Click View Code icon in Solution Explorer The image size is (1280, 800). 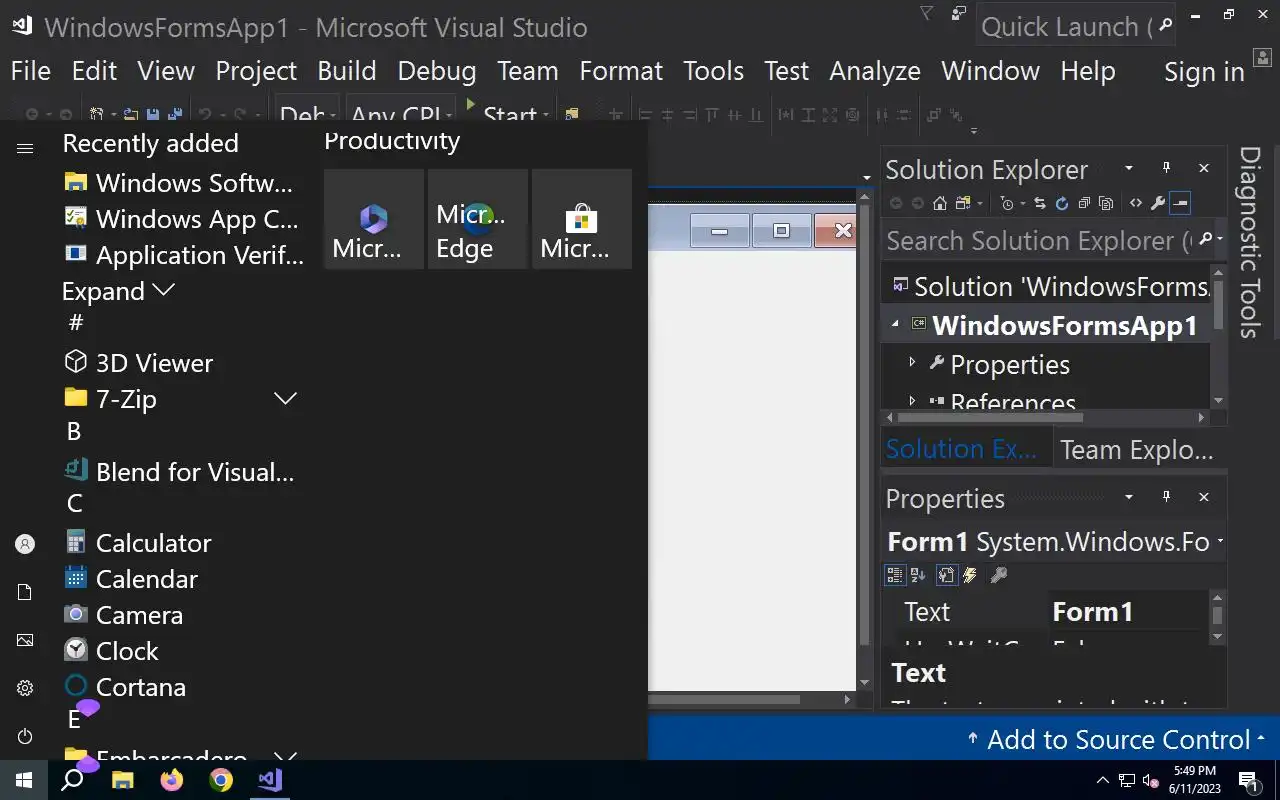(x=1136, y=203)
